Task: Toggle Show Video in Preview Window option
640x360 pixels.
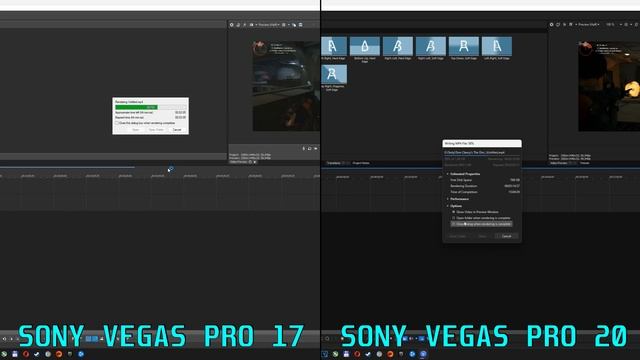Action: pos(453,212)
